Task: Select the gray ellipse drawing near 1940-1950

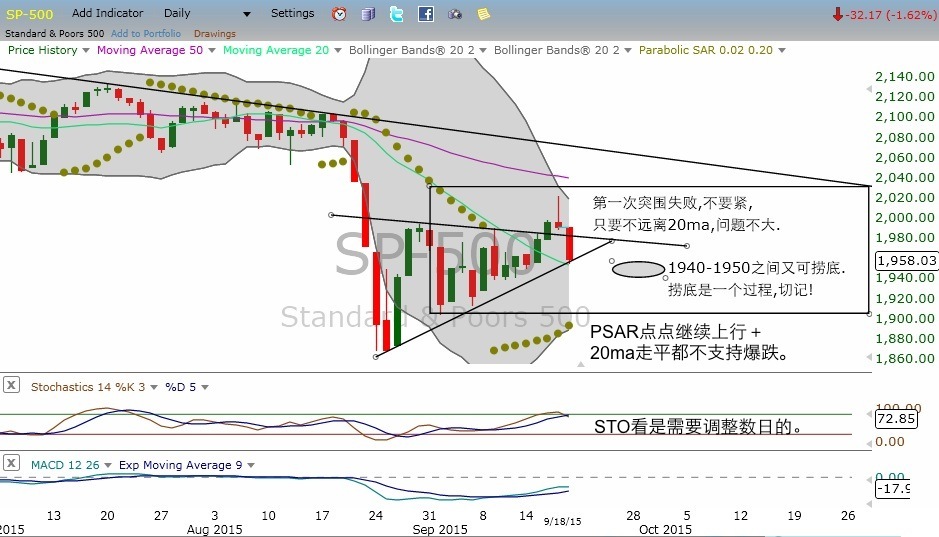Action: [638, 269]
